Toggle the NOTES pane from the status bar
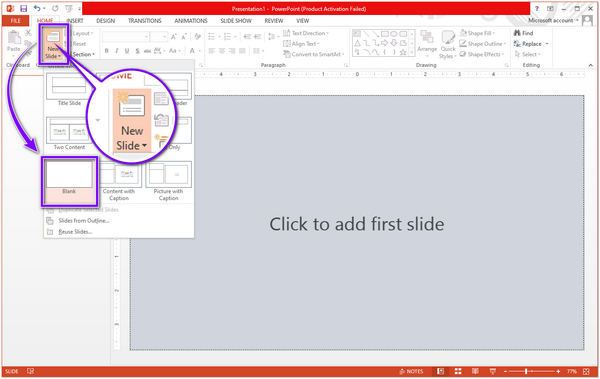Image resolution: width=600 pixels, height=379 pixels. tap(411, 371)
